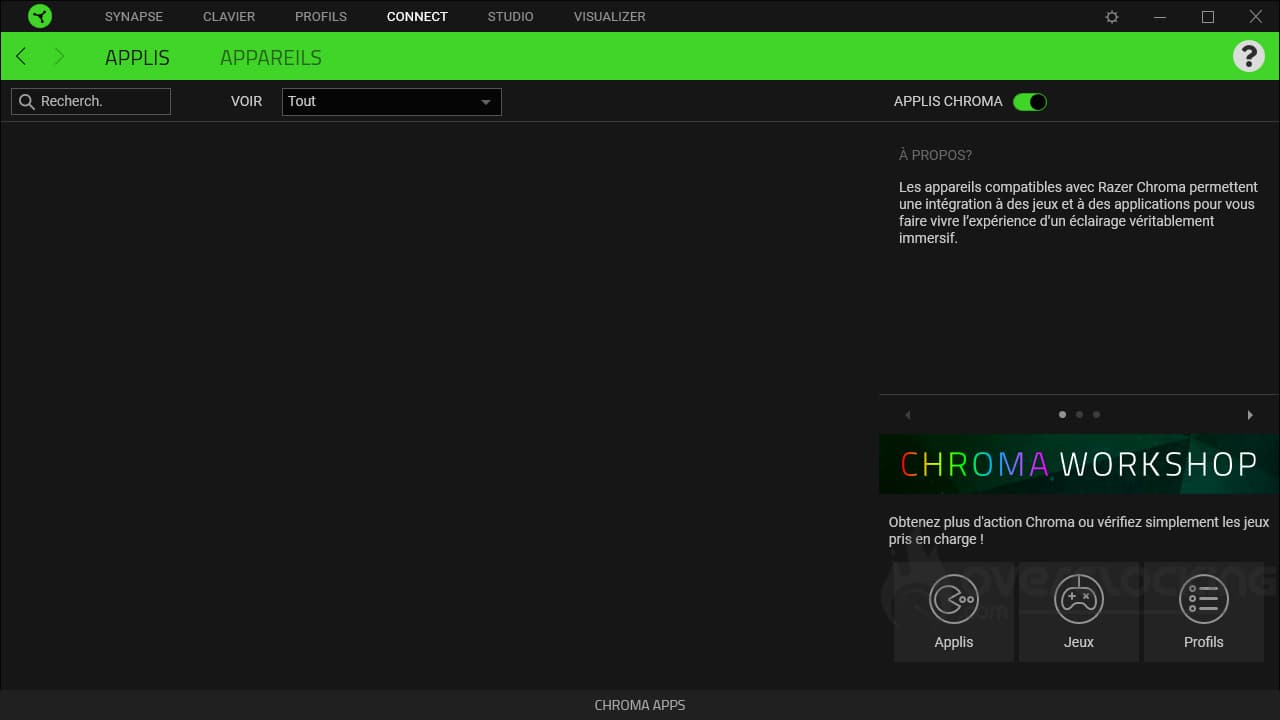The width and height of the screenshot is (1280, 720).
Task: Minimize the Razer Synapse window
Action: point(1160,17)
